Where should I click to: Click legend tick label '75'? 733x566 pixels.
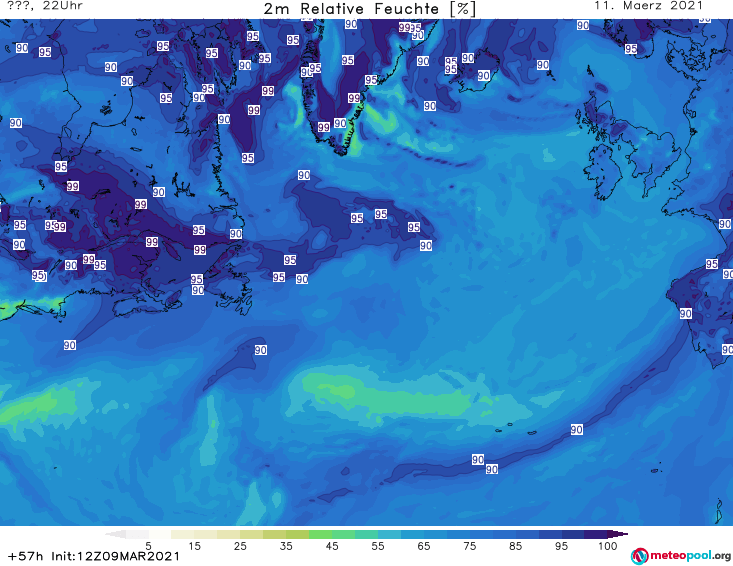click(470, 546)
